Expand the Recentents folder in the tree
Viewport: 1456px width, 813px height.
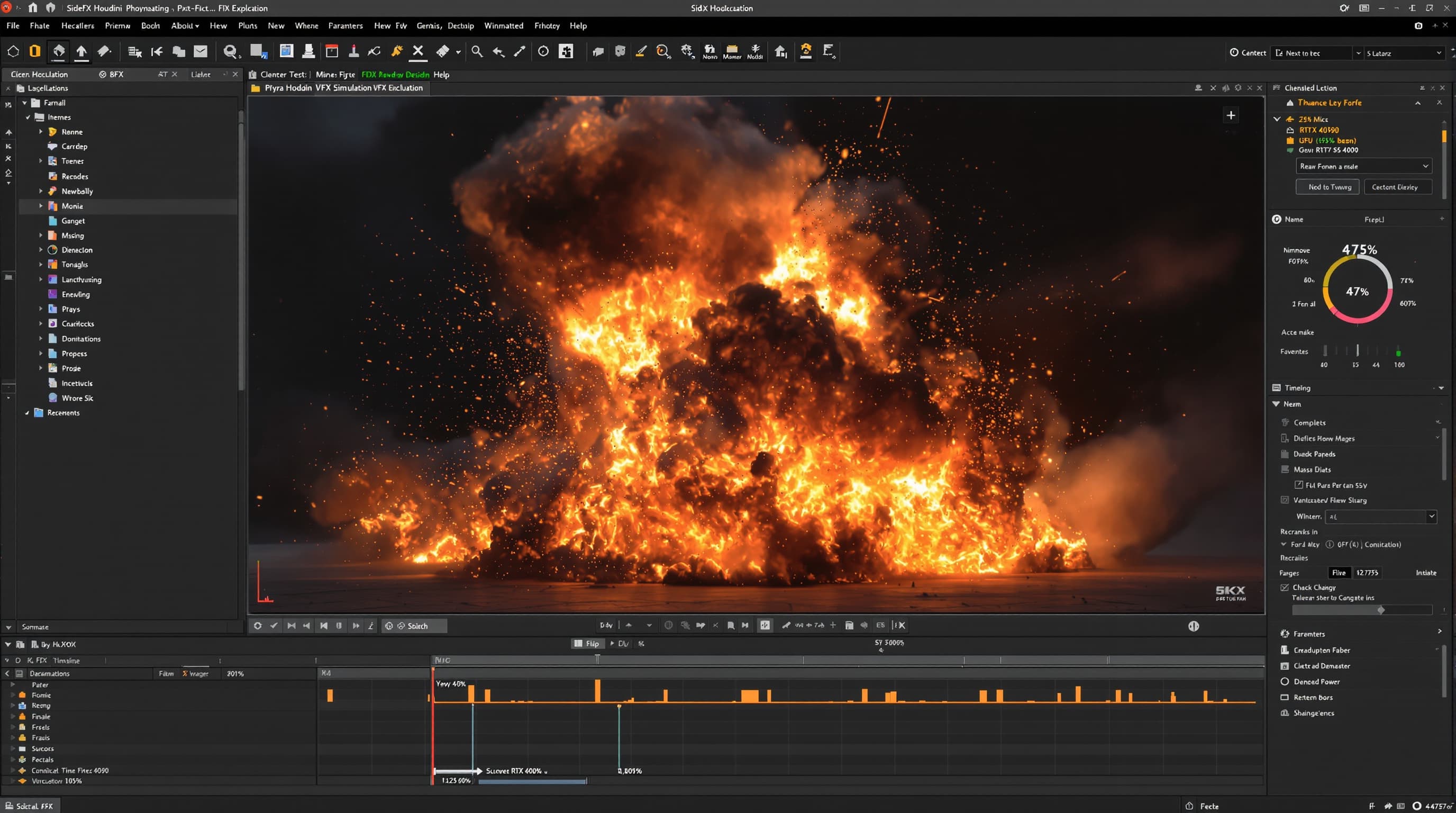(x=27, y=413)
